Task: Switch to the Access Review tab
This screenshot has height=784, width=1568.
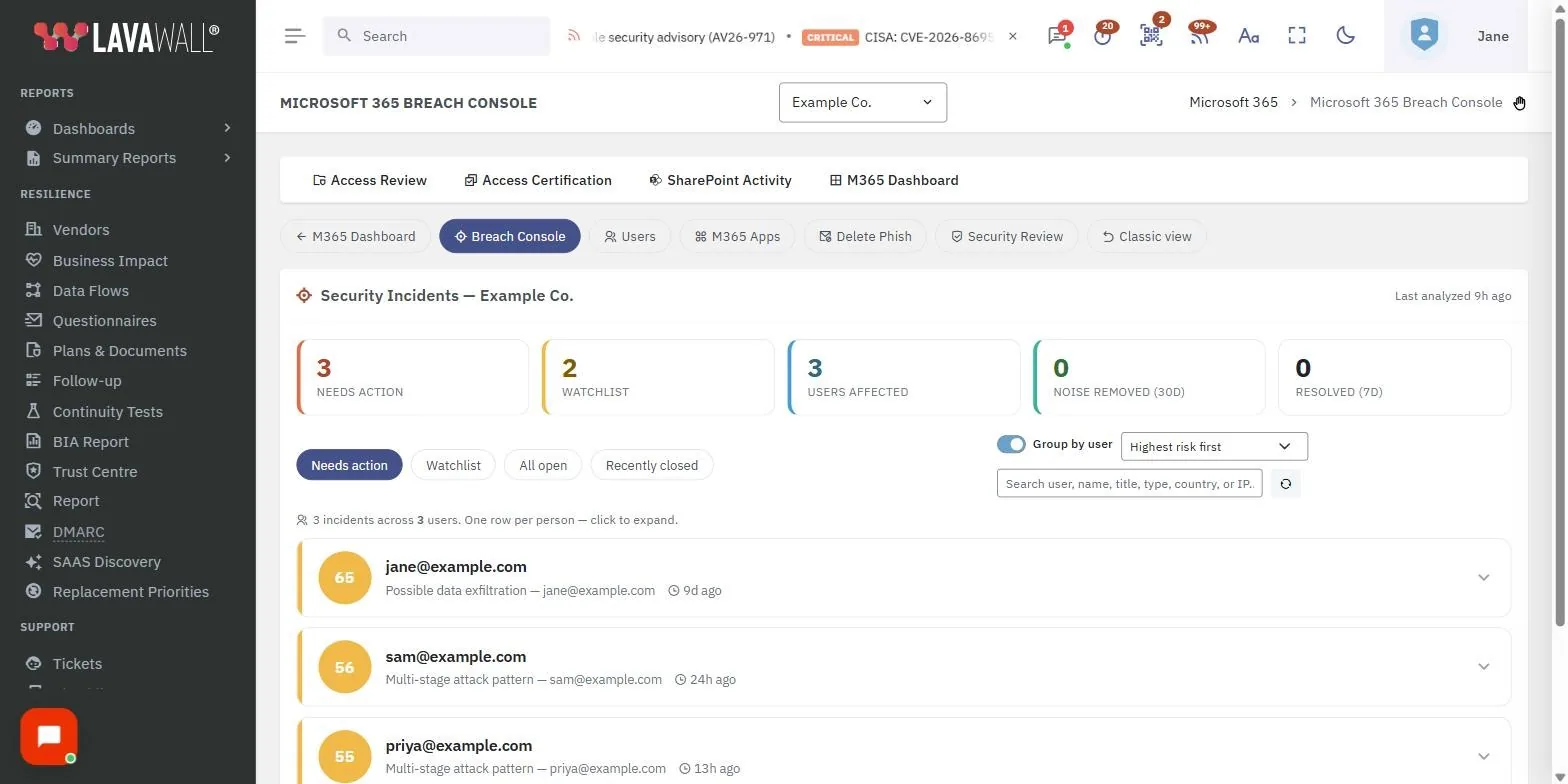Action: [x=370, y=180]
